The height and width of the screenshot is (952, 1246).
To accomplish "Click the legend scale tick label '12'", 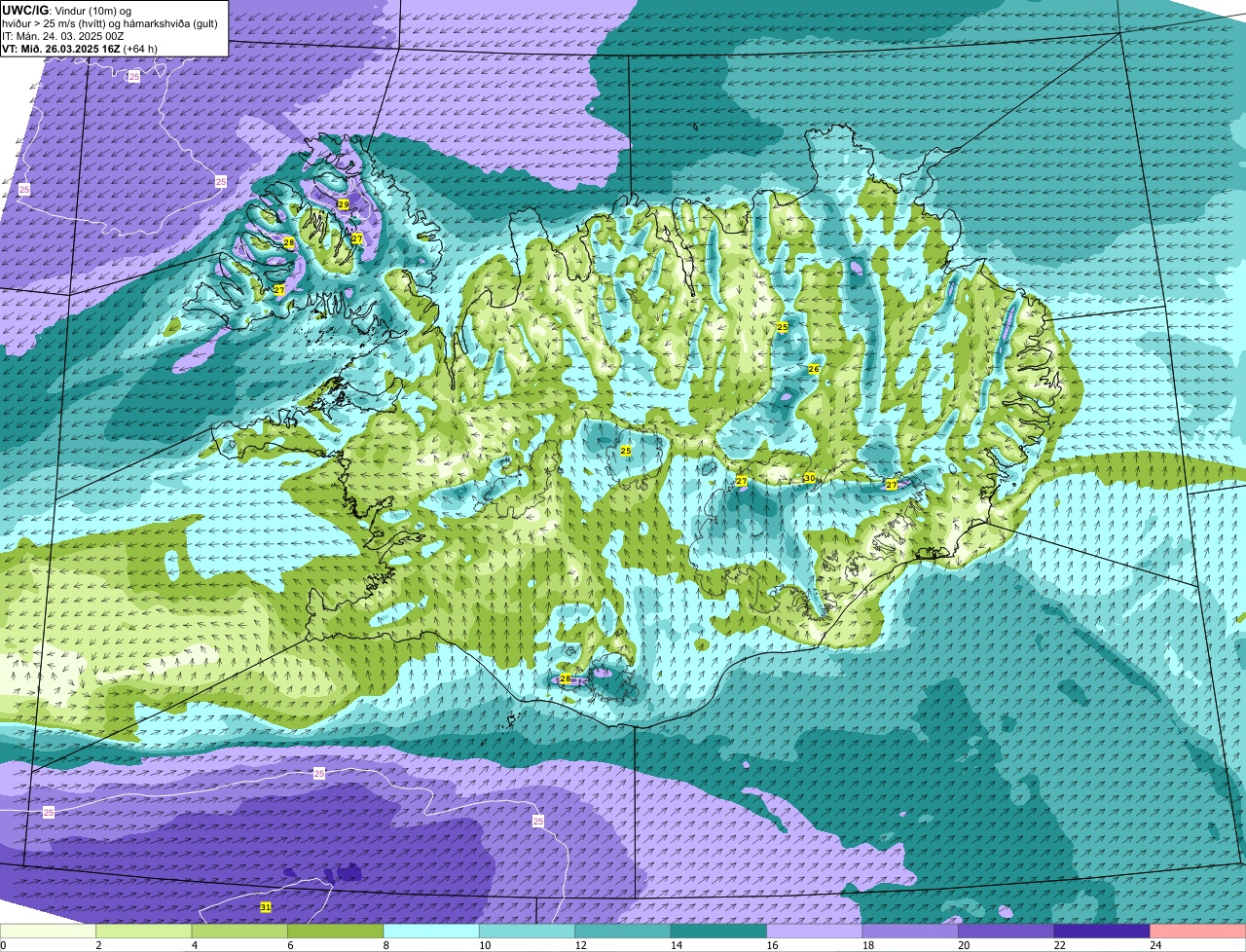I will 580,945.
